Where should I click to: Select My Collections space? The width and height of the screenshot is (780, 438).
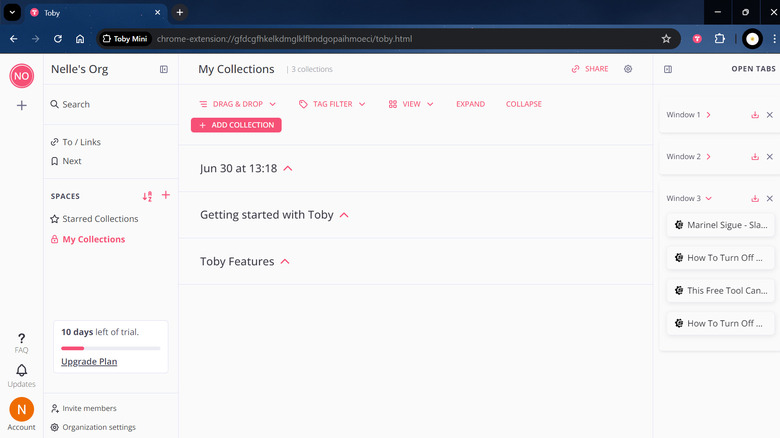pyautogui.click(x=88, y=239)
